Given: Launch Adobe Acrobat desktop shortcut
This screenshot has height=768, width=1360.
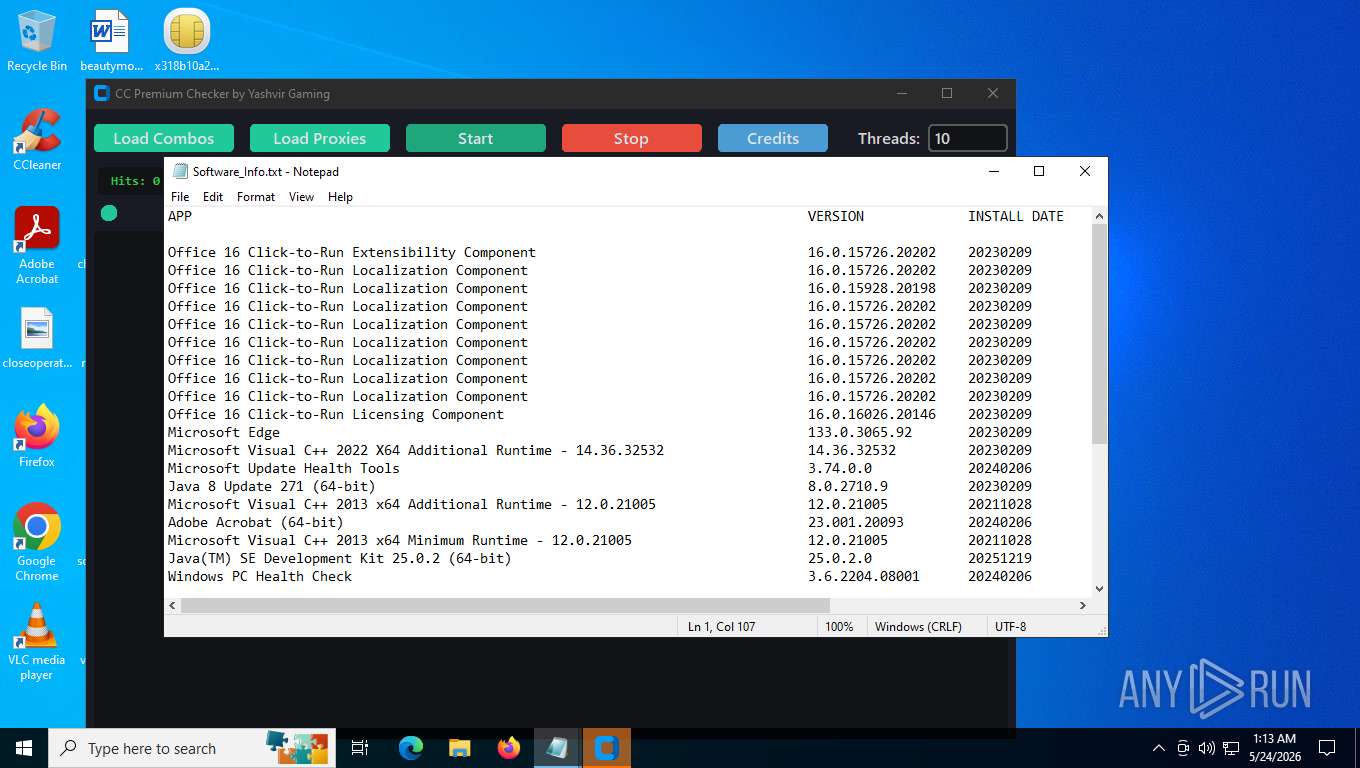Looking at the screenshot, I should coord(37,245).
